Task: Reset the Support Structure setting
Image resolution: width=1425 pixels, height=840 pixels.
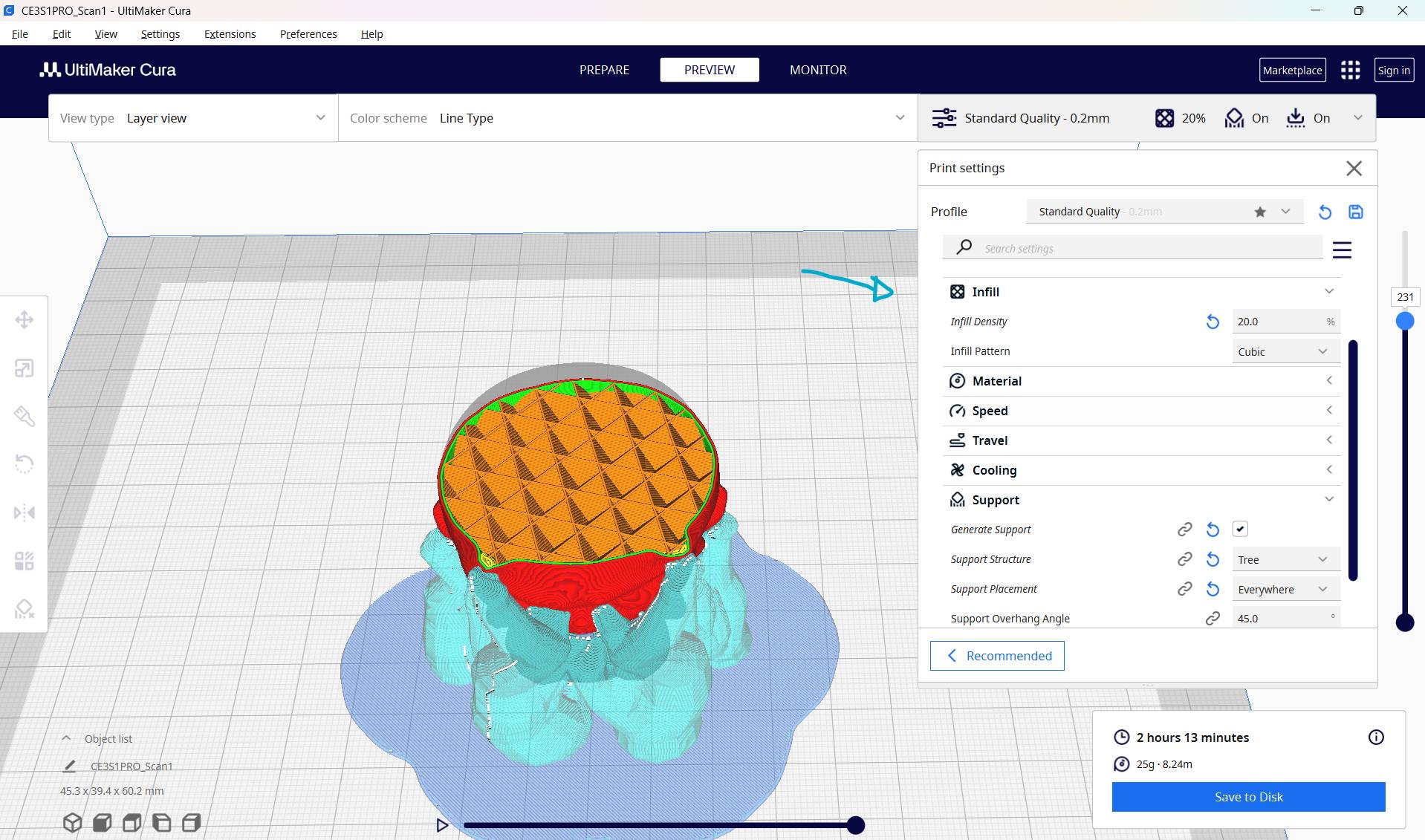Action: click(x=1213, y=559)
